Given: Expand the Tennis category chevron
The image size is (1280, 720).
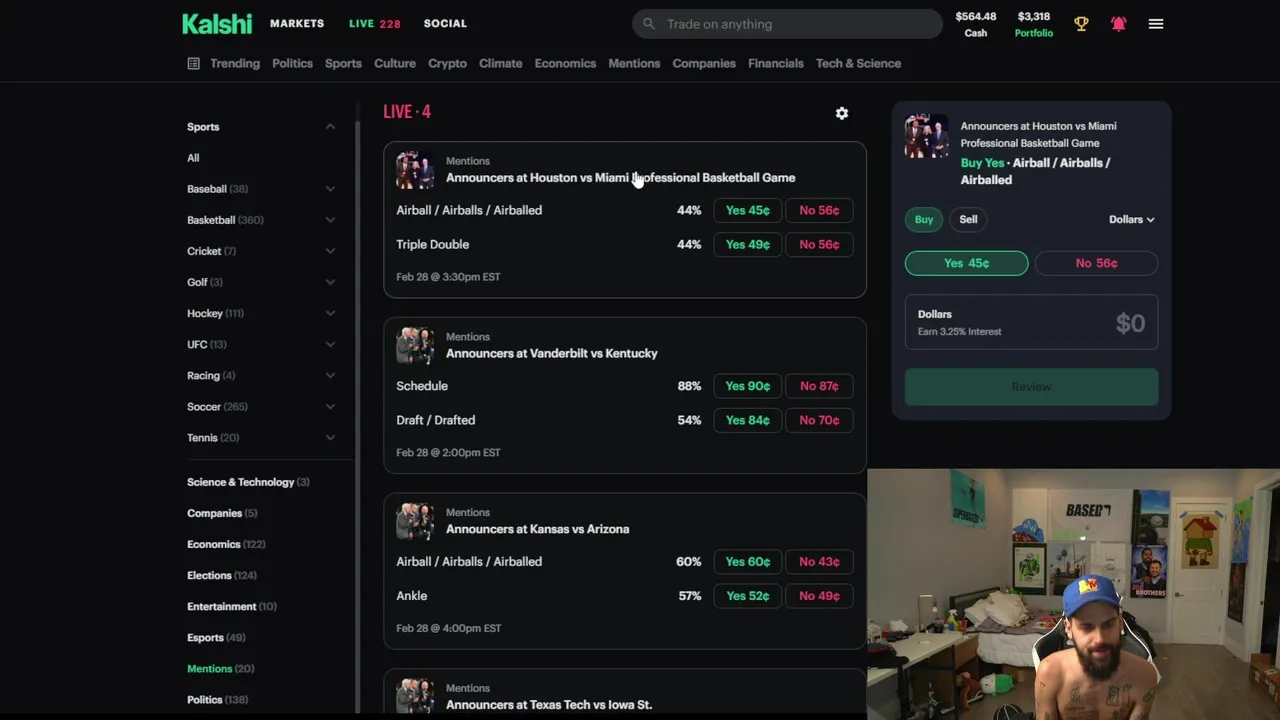Looking at the screenshot, I should (x=330, y=438).
